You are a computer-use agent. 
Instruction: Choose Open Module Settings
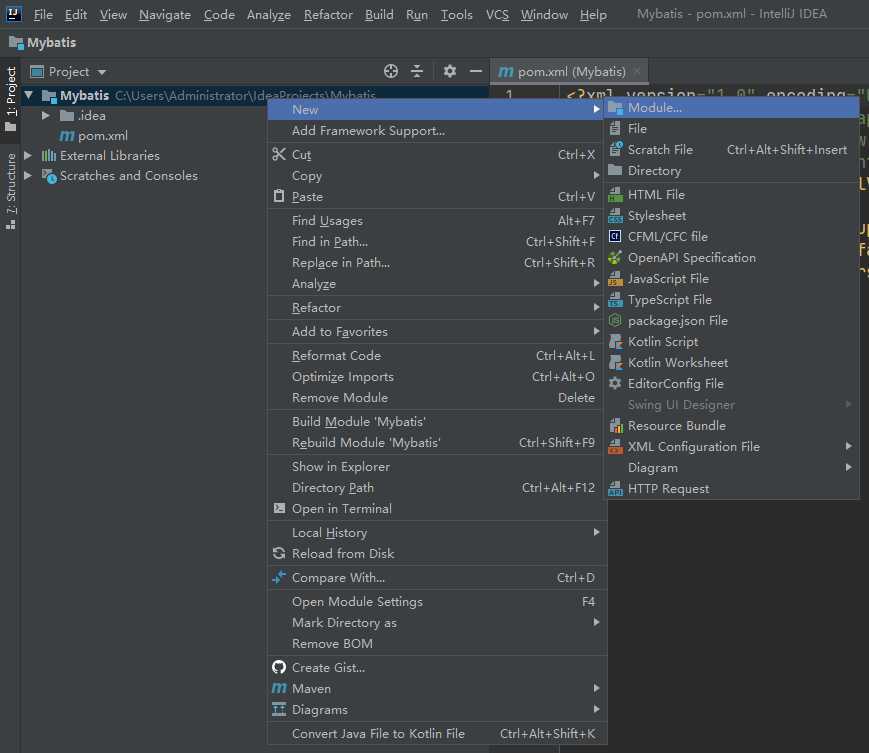(x=437, y=601)
